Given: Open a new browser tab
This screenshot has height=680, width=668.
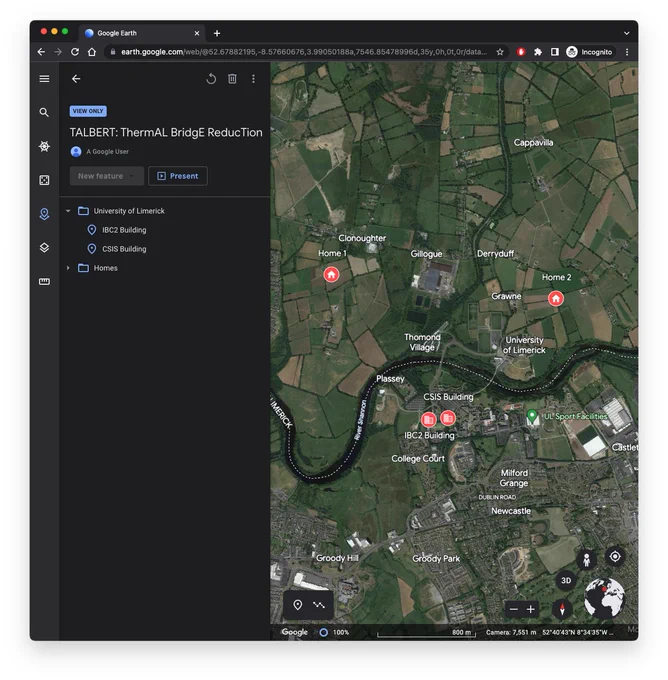Looking at the screenshot, I should click(x=217, y=33).
